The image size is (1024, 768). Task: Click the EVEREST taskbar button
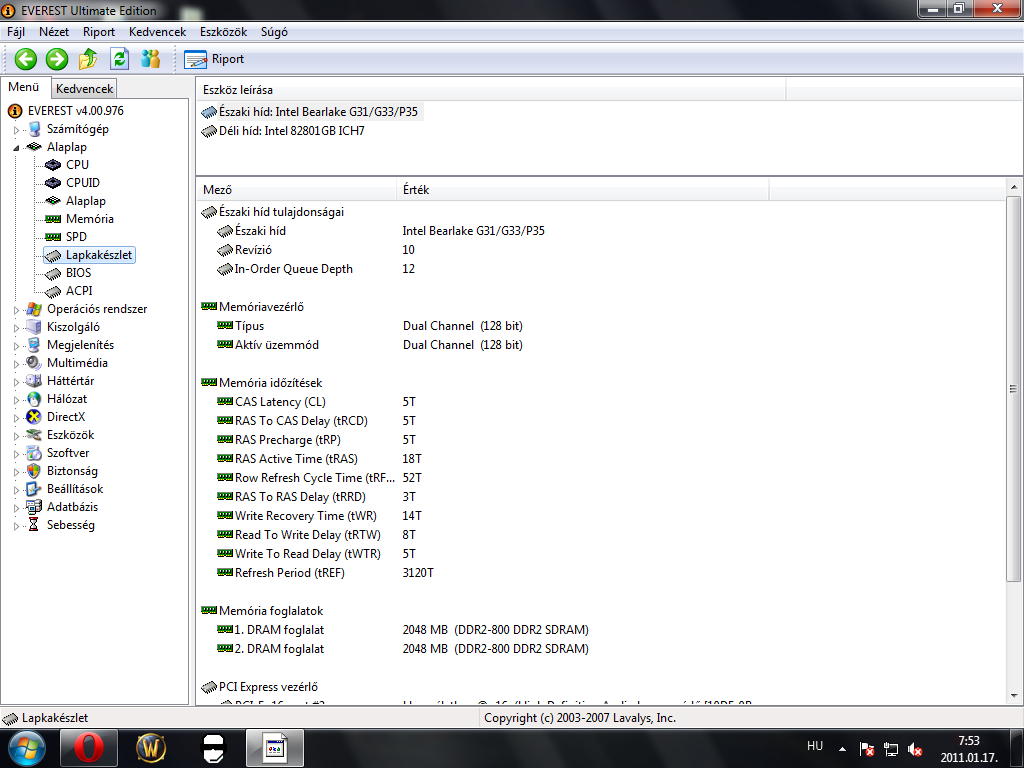[274, 748]
